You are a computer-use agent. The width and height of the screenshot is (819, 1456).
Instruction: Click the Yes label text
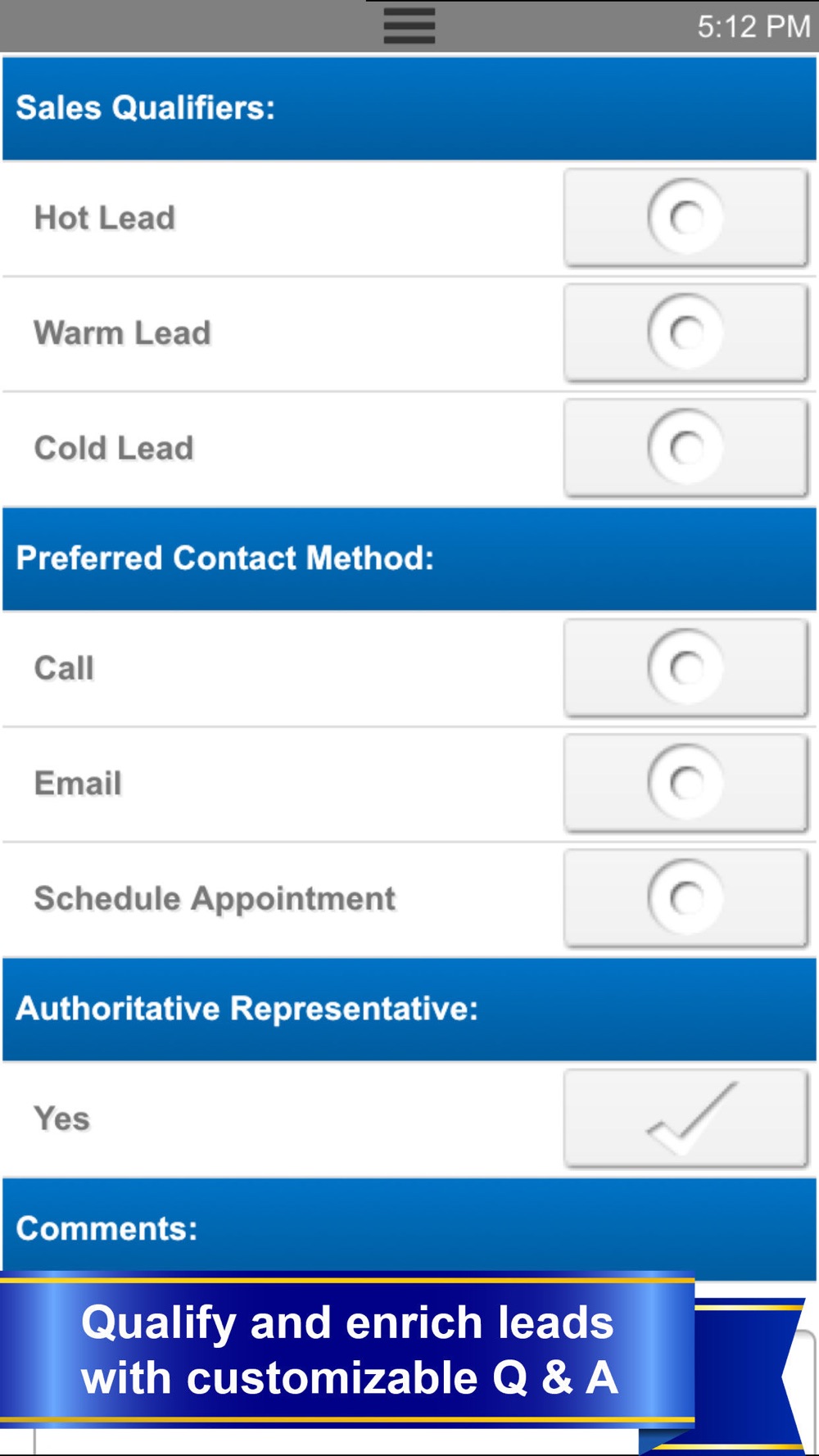(x=61, y=1119)
